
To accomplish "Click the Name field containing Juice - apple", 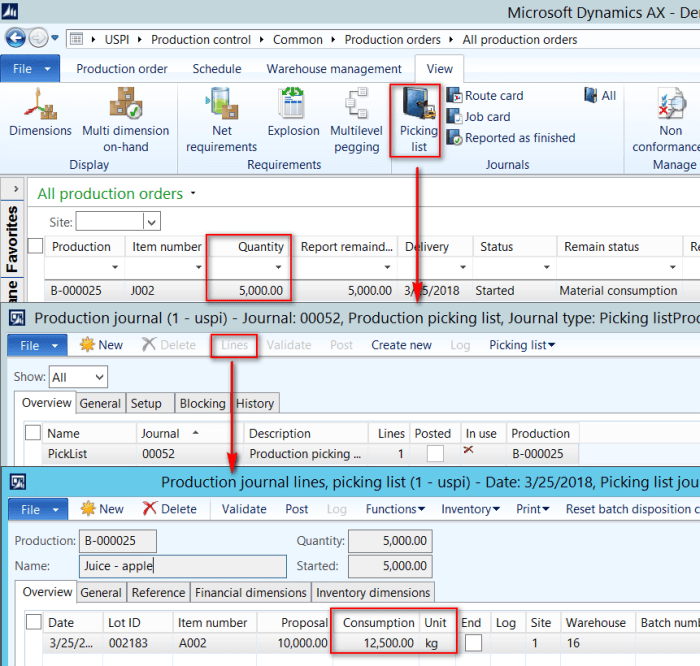I will click(180, 564).
